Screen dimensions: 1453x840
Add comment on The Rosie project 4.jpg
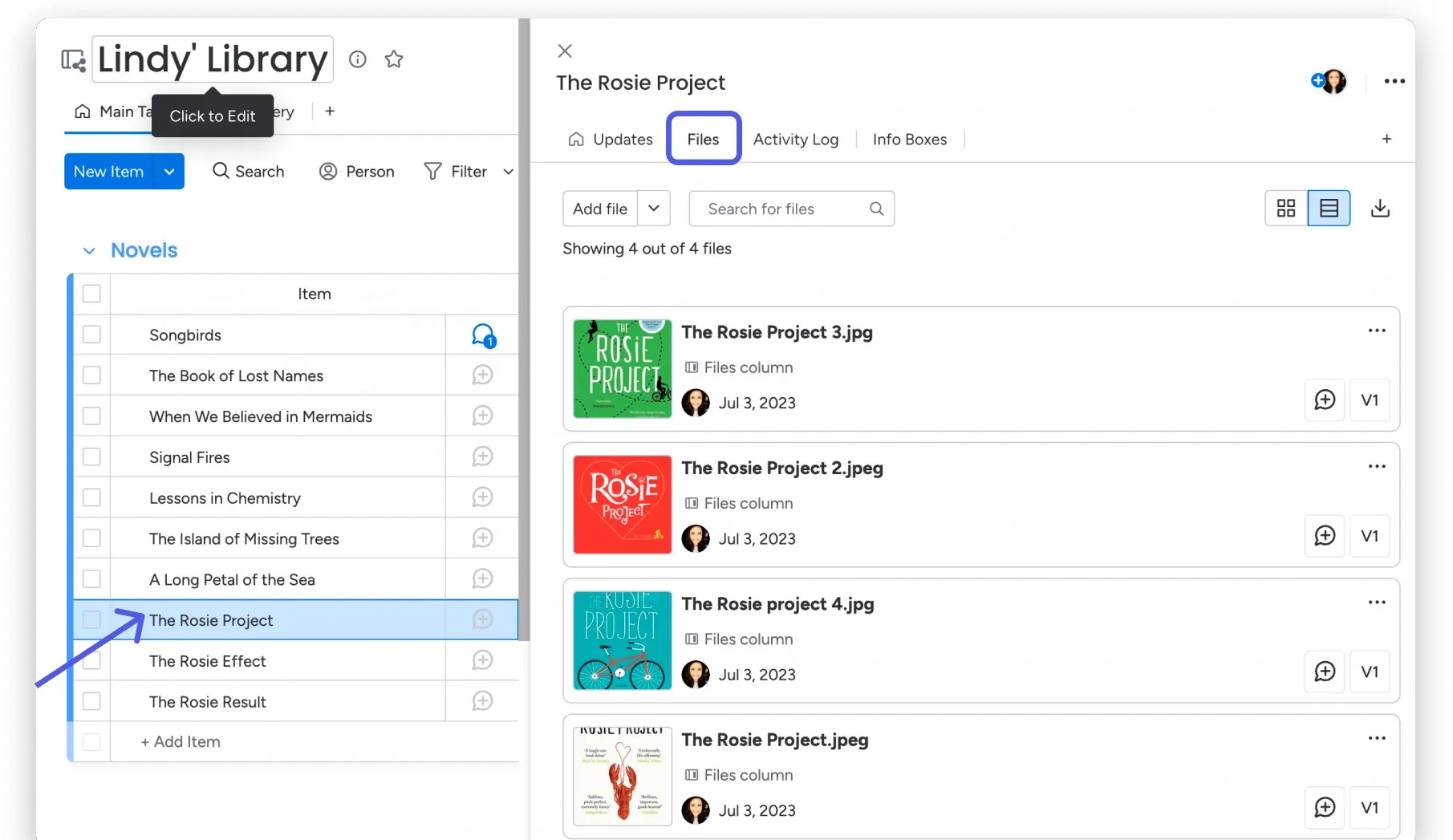click(1325, 672)
